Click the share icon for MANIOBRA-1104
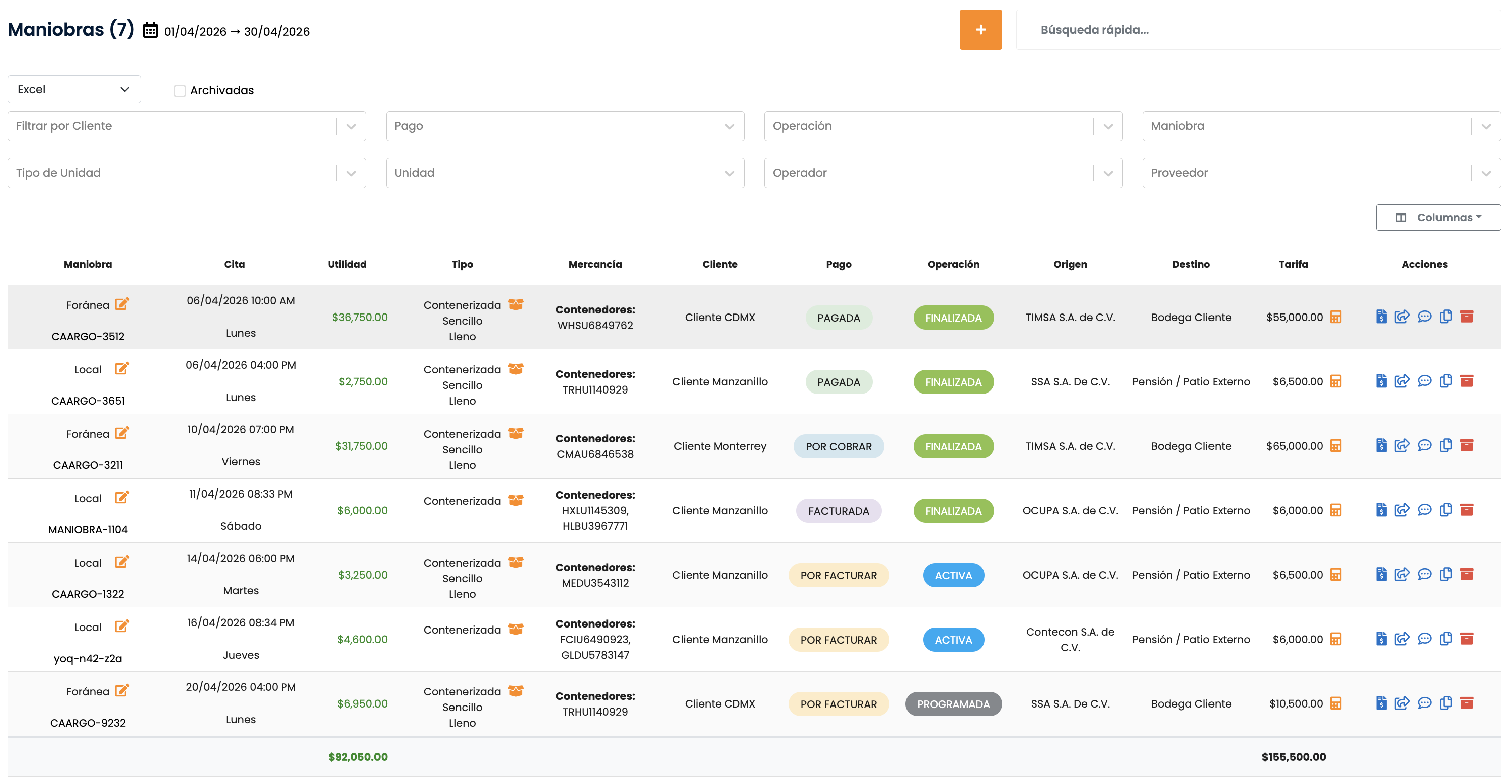Screen dimensions: 1512x784 [1402, 510]
